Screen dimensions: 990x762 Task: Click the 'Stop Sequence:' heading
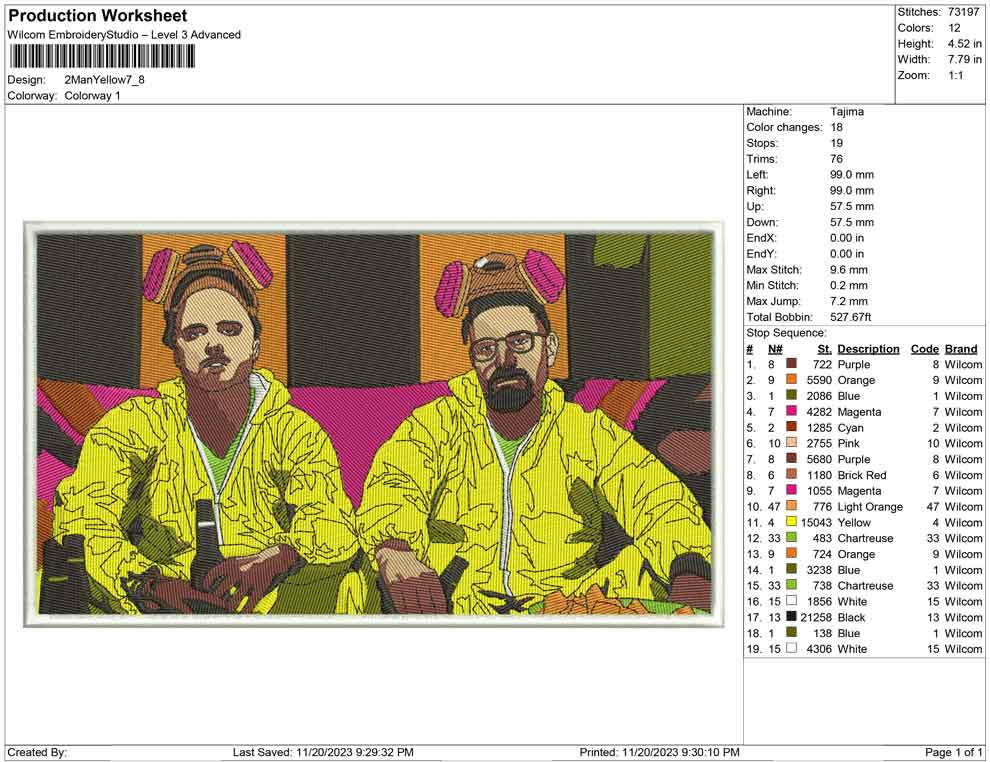pyautogui.click(x=786, y=333)
